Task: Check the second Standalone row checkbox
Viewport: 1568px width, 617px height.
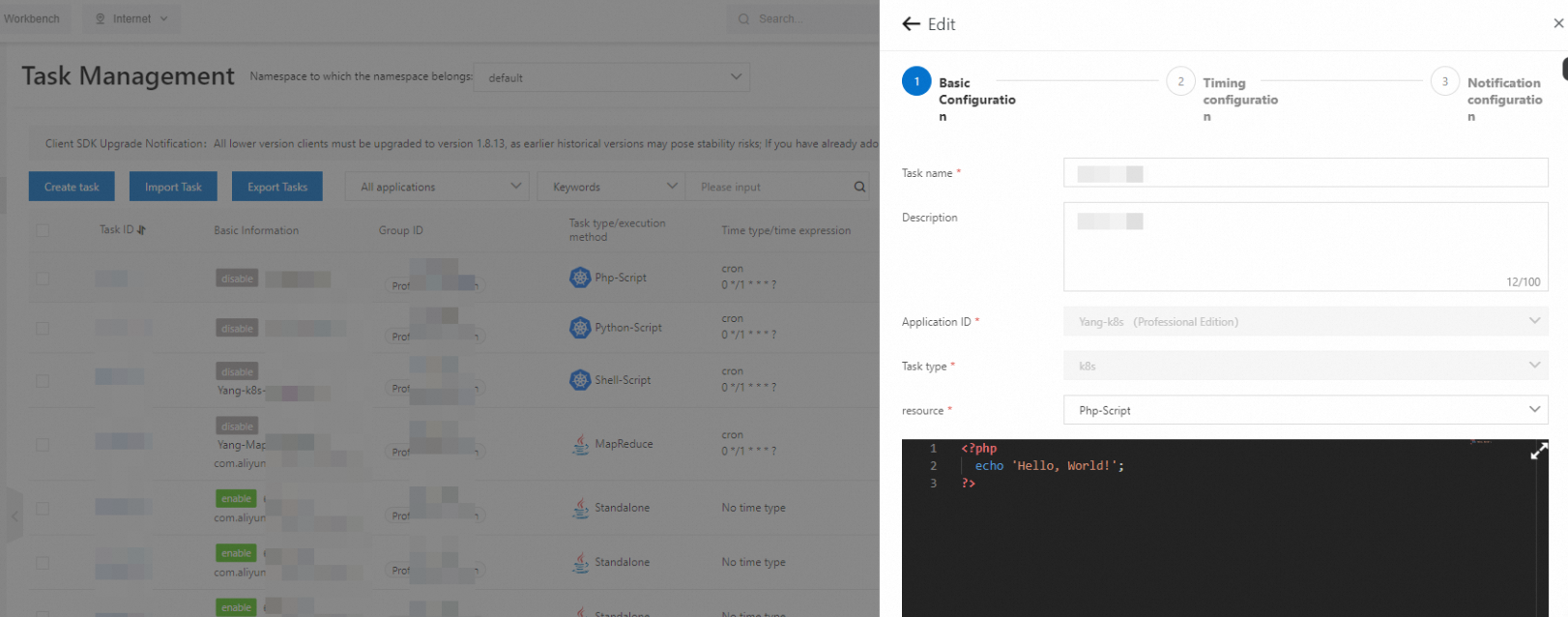Action: coord(43,563)
